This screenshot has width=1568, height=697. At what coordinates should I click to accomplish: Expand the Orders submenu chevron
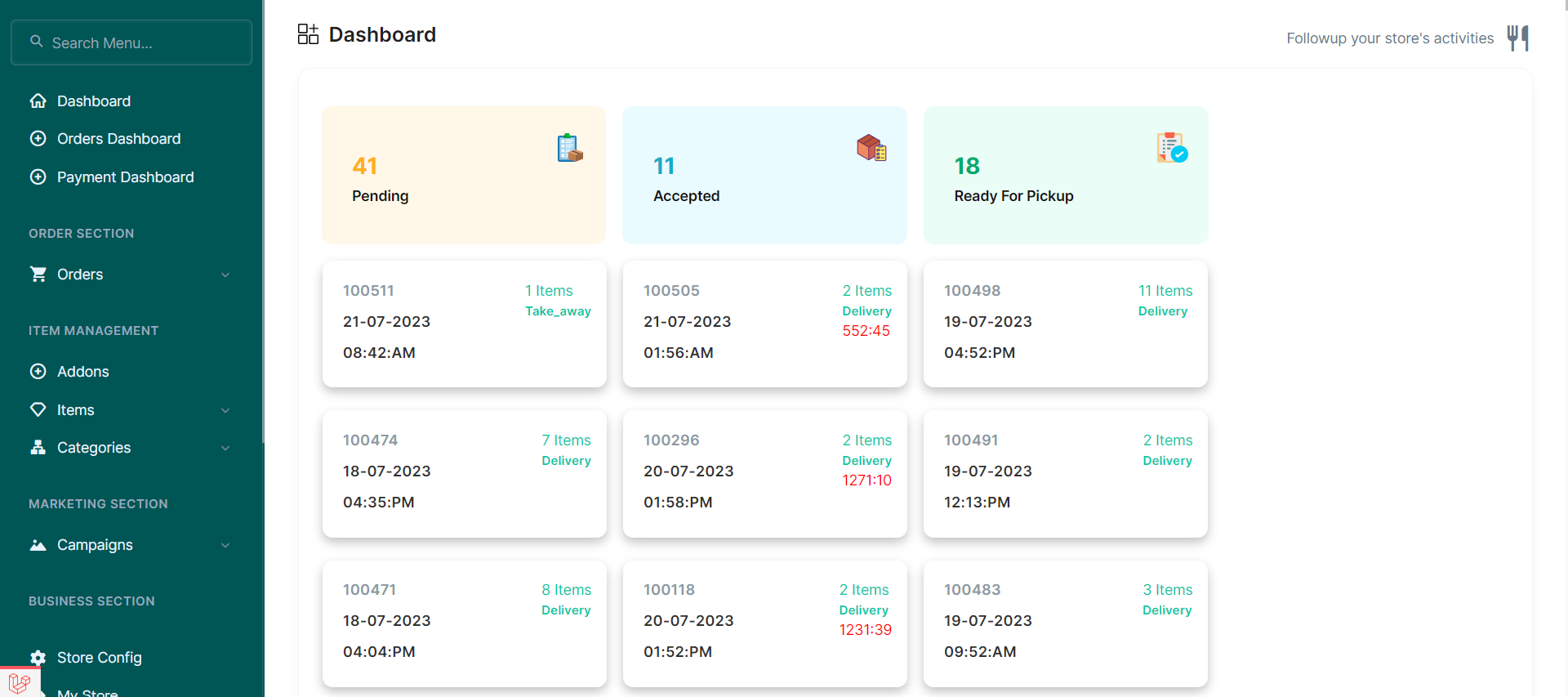(x=225, y=275)
